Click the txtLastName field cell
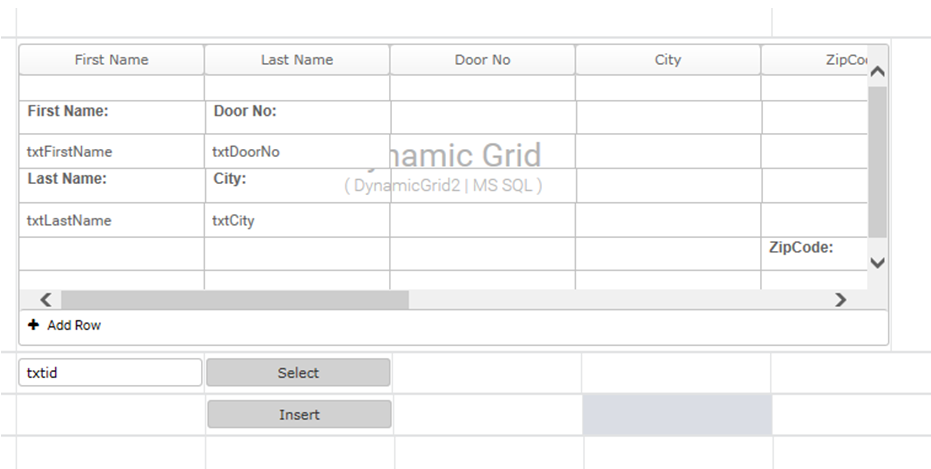The image size is (931, 469). tap(69, 221)
